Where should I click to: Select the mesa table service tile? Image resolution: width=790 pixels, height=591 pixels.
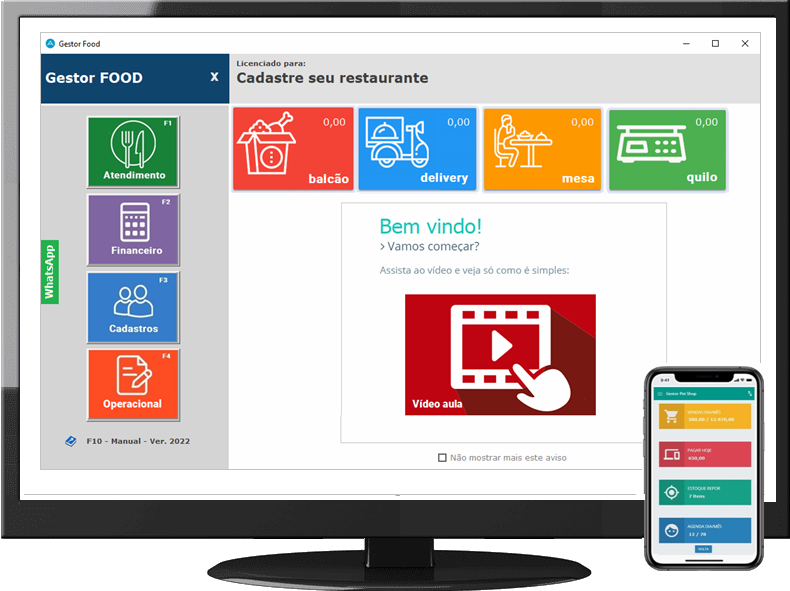tap(542, 149)
